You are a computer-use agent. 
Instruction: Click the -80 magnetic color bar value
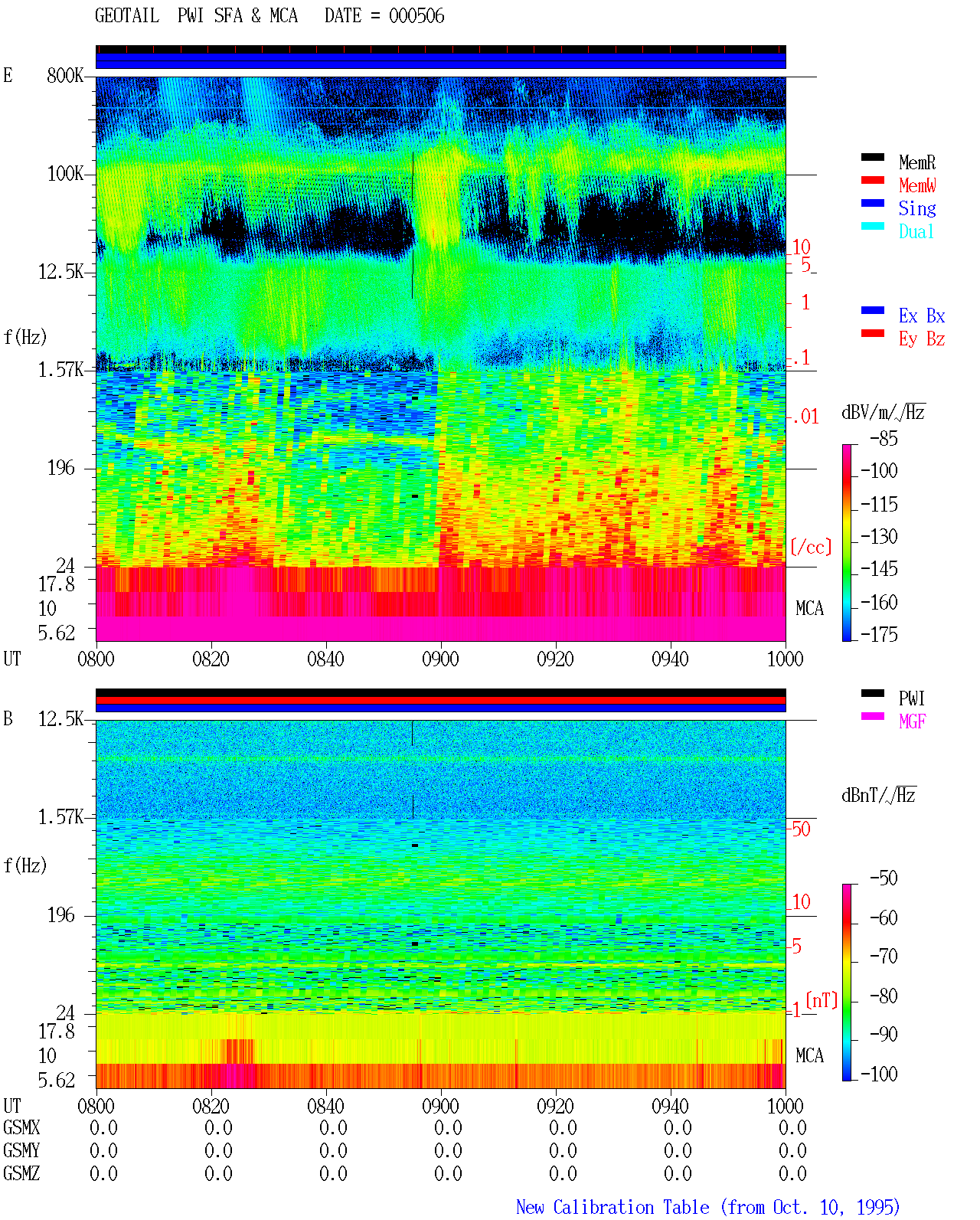883,996
